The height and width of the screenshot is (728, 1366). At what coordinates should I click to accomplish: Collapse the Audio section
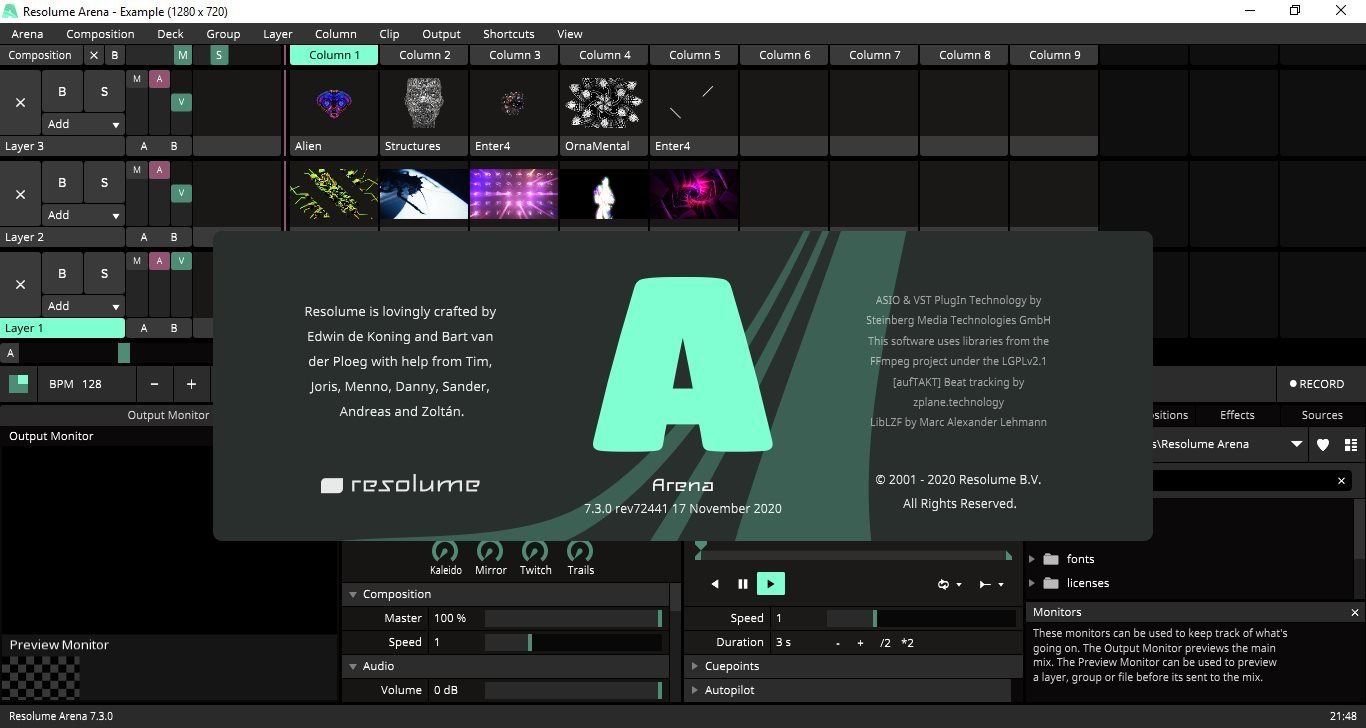(353, 666)
